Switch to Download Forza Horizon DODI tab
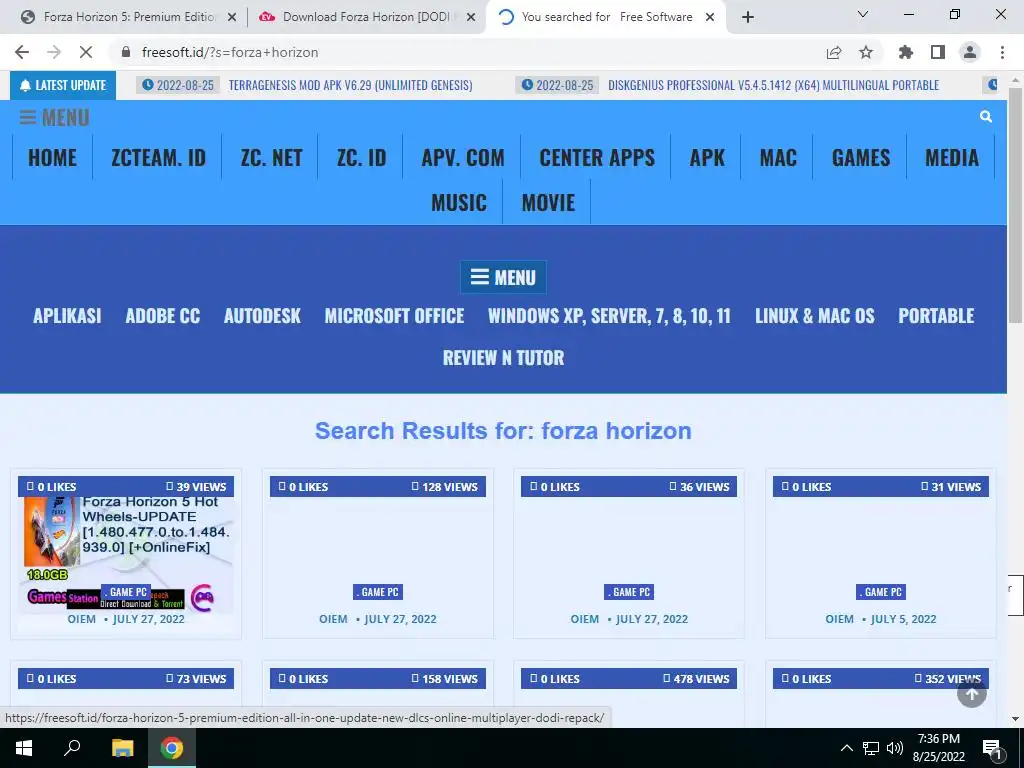The image size is (1024, 768). (366, 17)
